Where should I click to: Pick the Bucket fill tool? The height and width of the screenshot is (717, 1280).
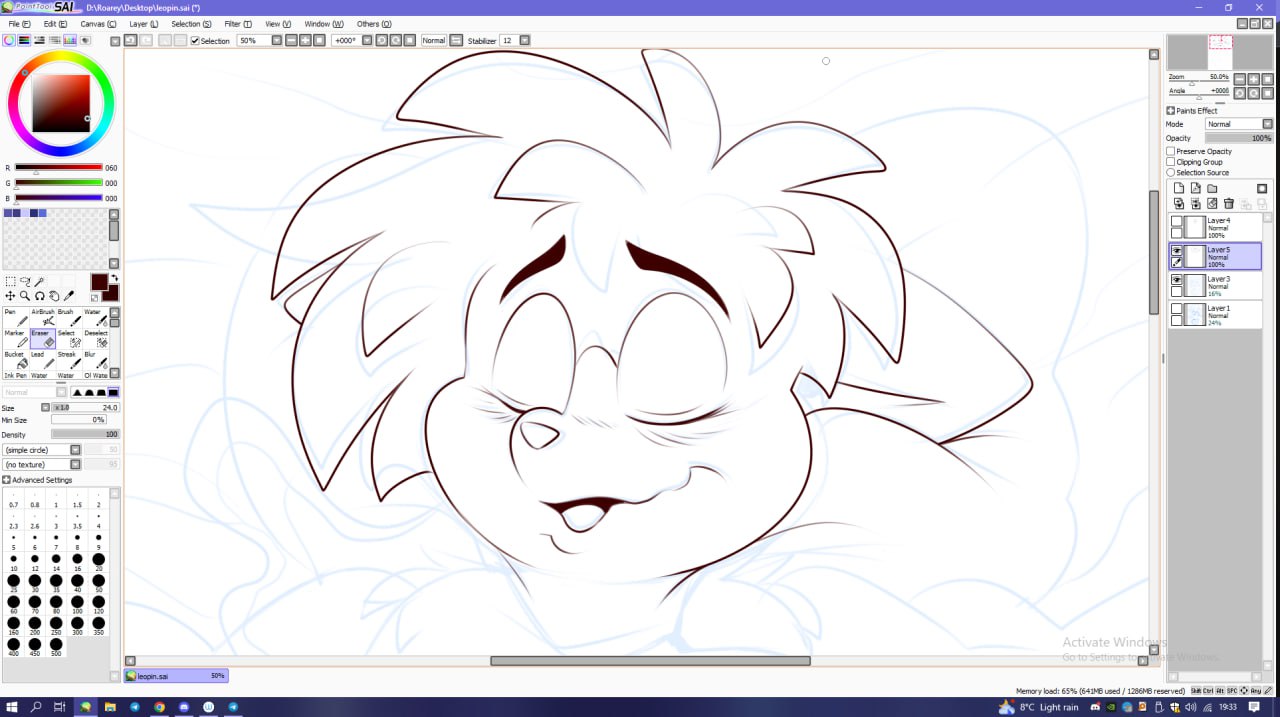(x=16, y=360)
